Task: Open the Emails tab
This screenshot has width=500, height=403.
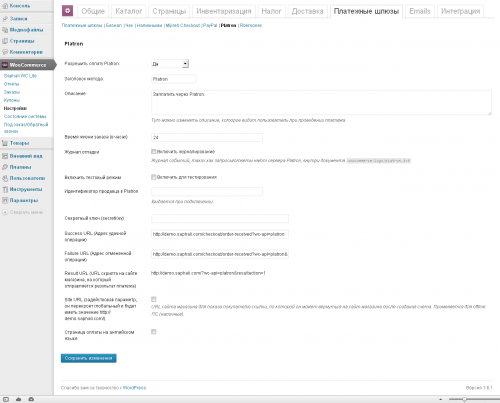Action: (x=420, y=11)
